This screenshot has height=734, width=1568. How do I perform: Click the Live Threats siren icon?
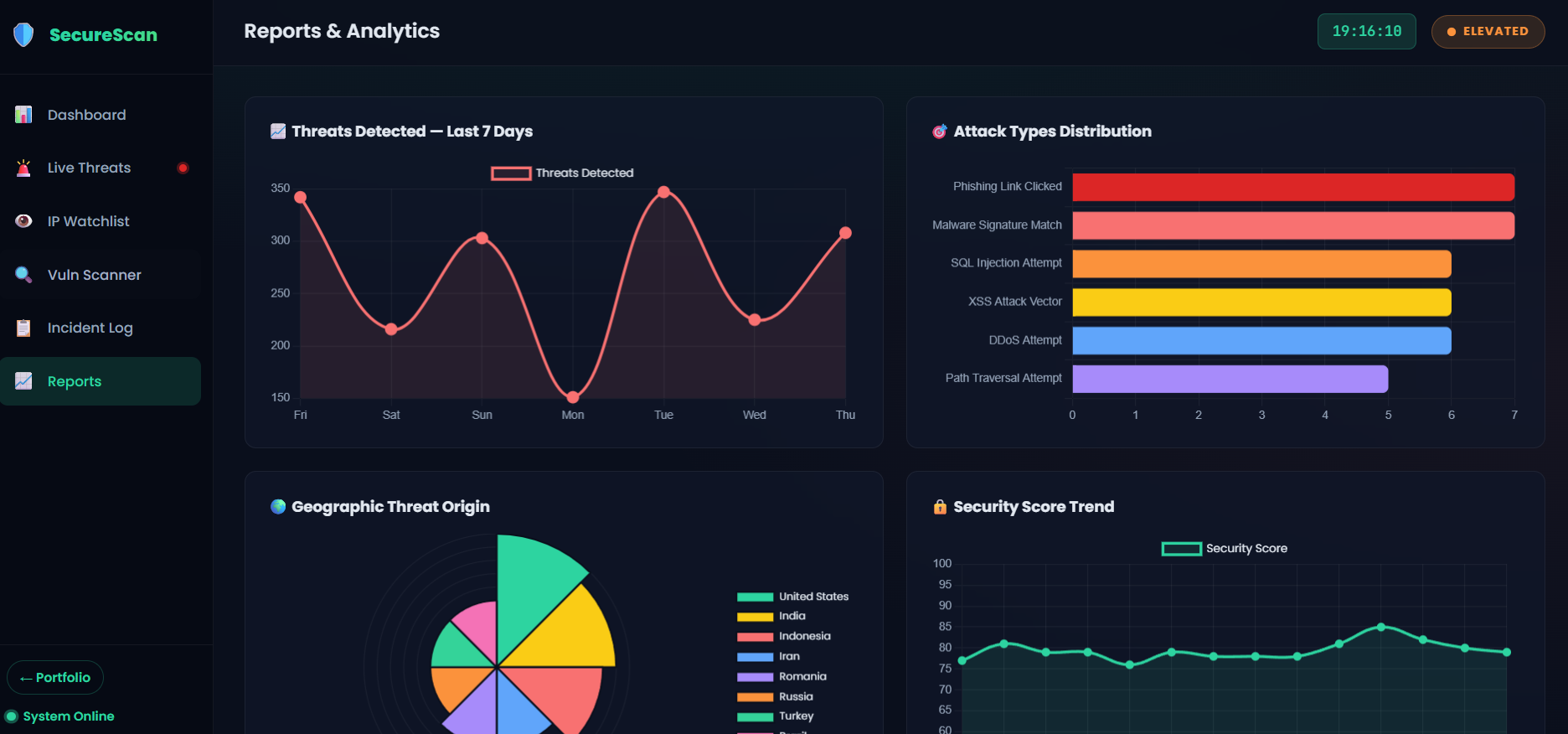[23, 168]
